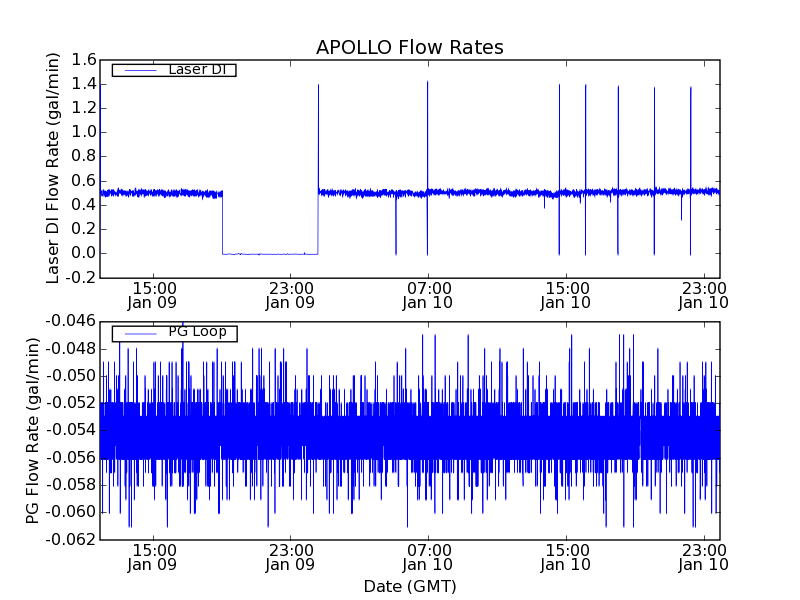Click the PG Loop legend blue line sample
Viewport: 800px width, 600px height.
pos(140,334)
